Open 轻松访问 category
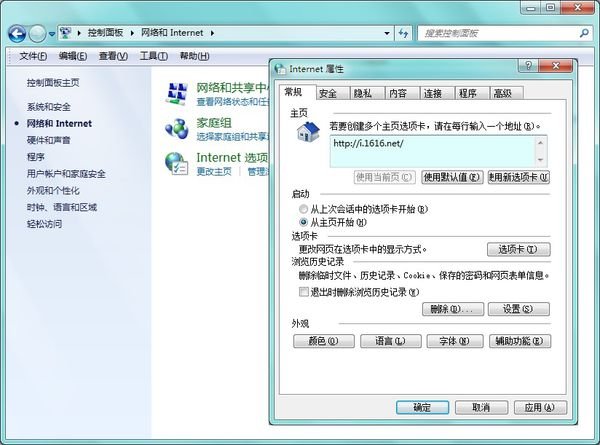600x445 pixels. point(44,224)
